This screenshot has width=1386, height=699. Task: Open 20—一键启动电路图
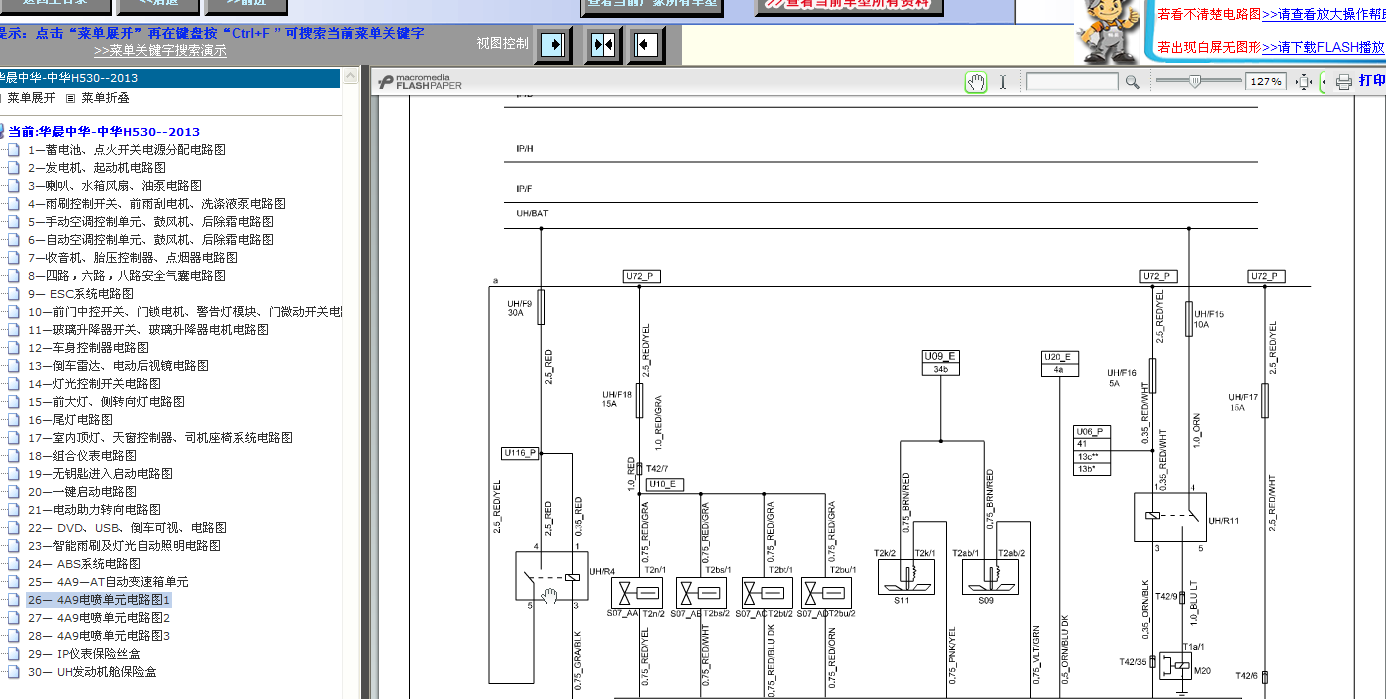(82, 492)
